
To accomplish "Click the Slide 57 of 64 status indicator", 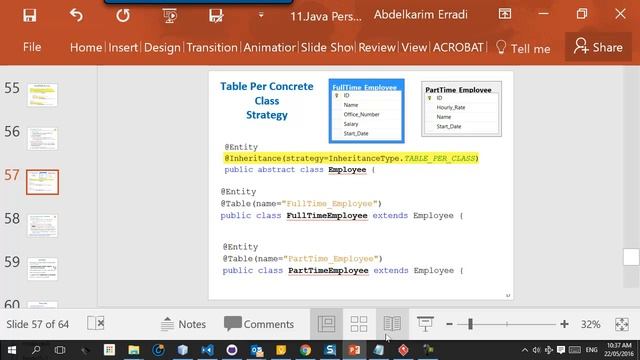I will [x=38, y=324].
